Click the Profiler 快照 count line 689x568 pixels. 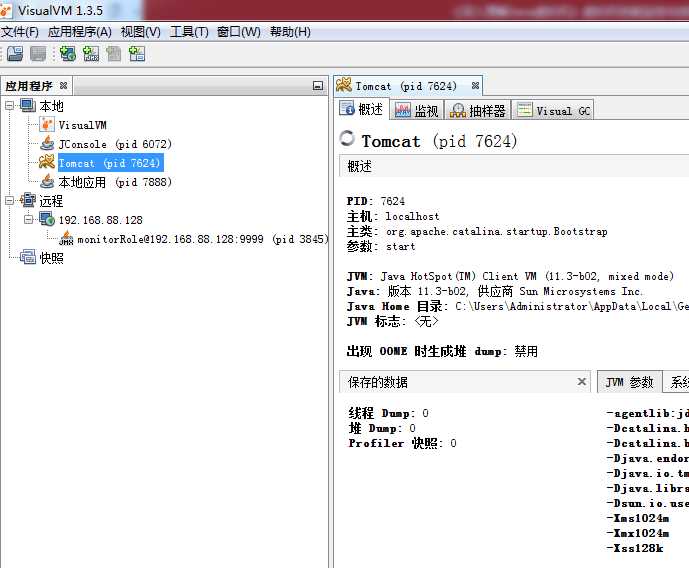[x=403, y=443]
